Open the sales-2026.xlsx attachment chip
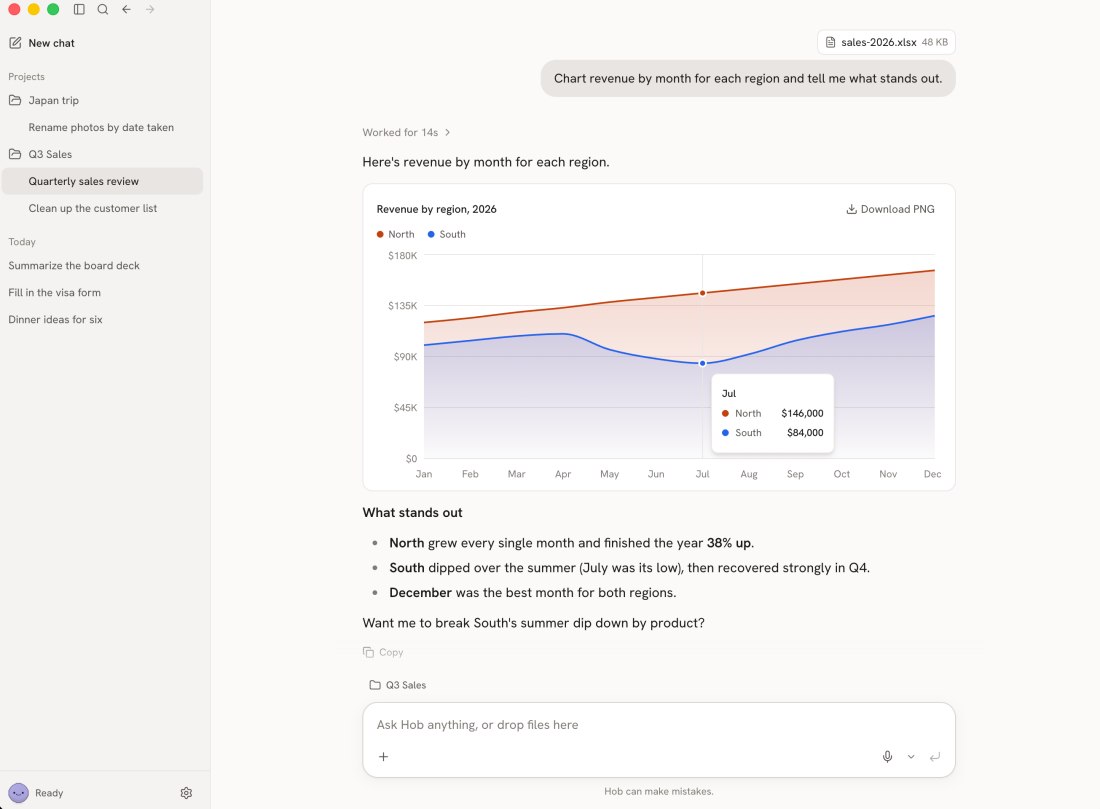Image resolution: width=1100 pixels, height=809 pixels. (886, 42)
